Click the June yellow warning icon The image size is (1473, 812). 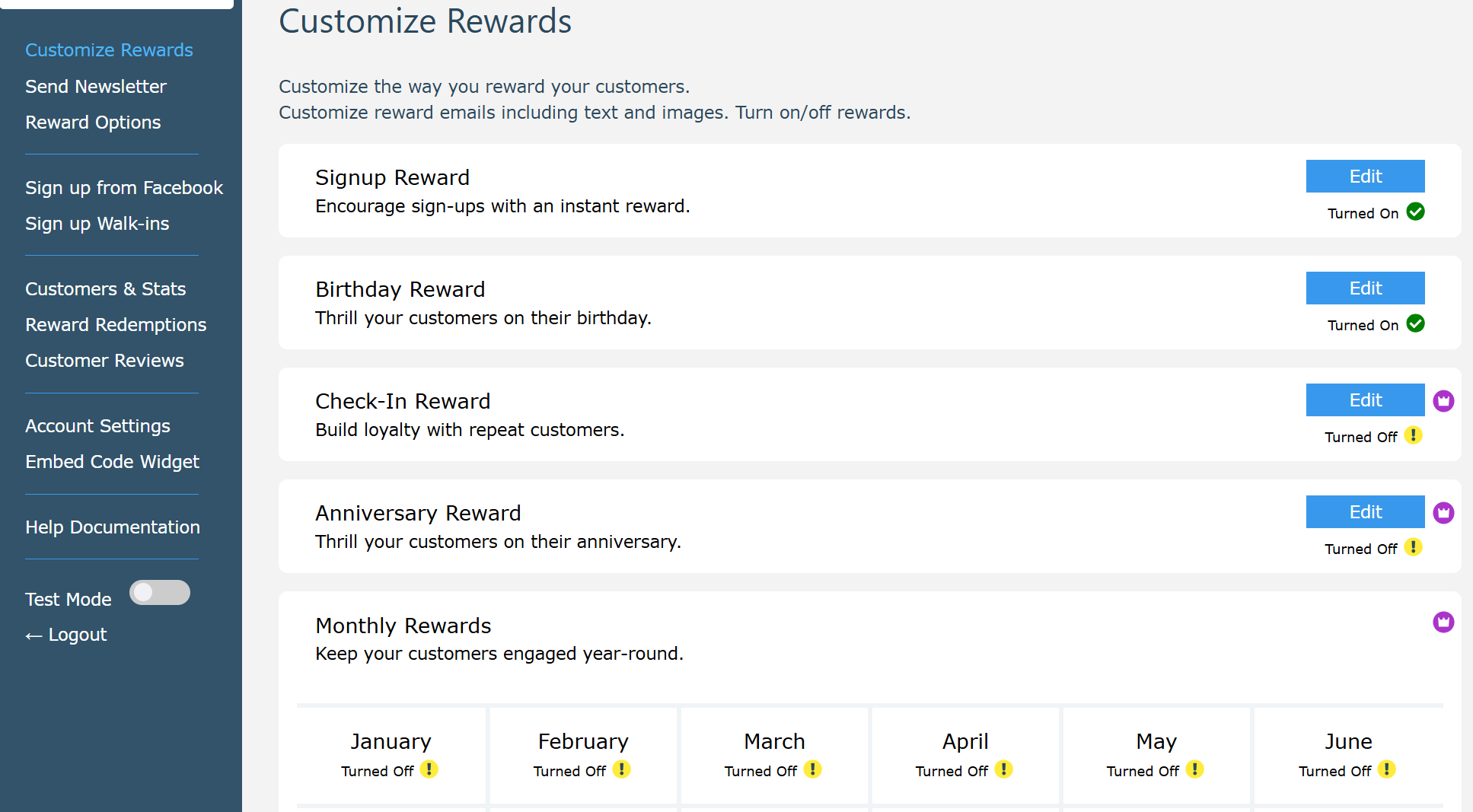pyautogui.click(x=1387, y=769)
